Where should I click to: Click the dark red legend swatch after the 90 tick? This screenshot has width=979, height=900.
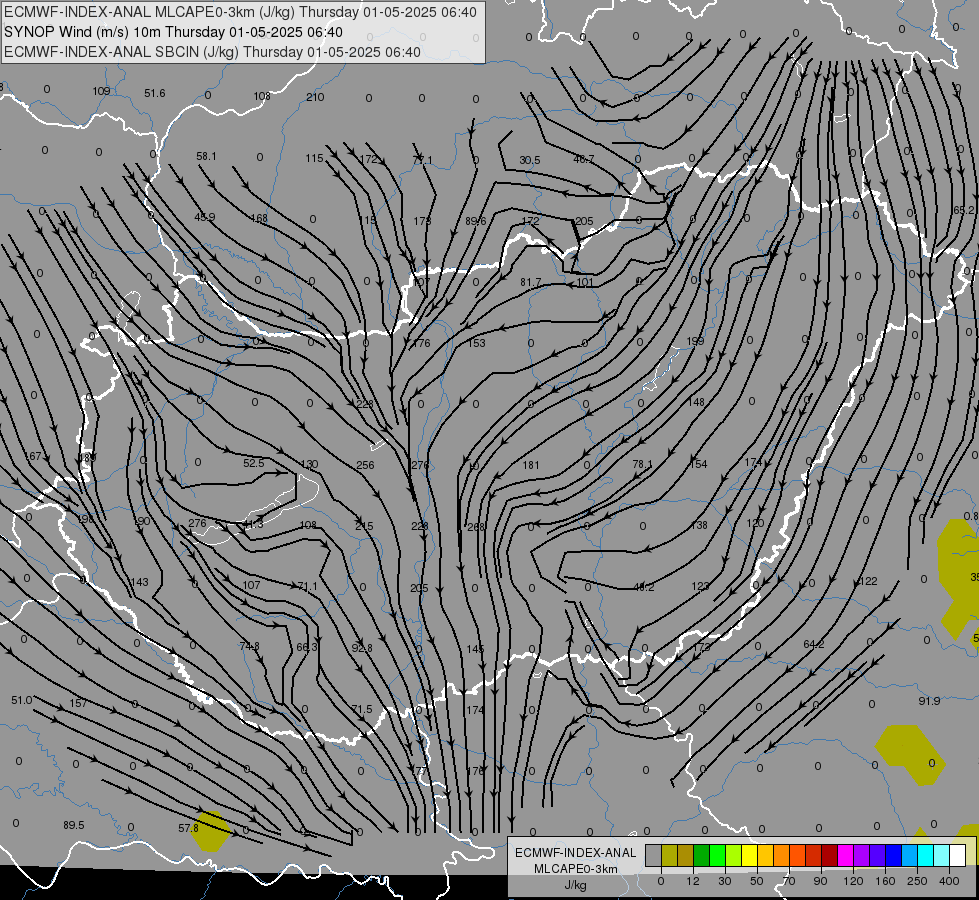click(830, 855)
